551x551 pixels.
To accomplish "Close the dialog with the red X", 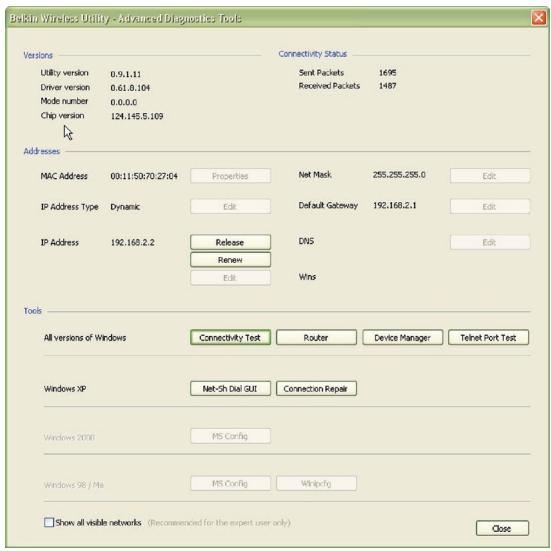I will [538, 18].
